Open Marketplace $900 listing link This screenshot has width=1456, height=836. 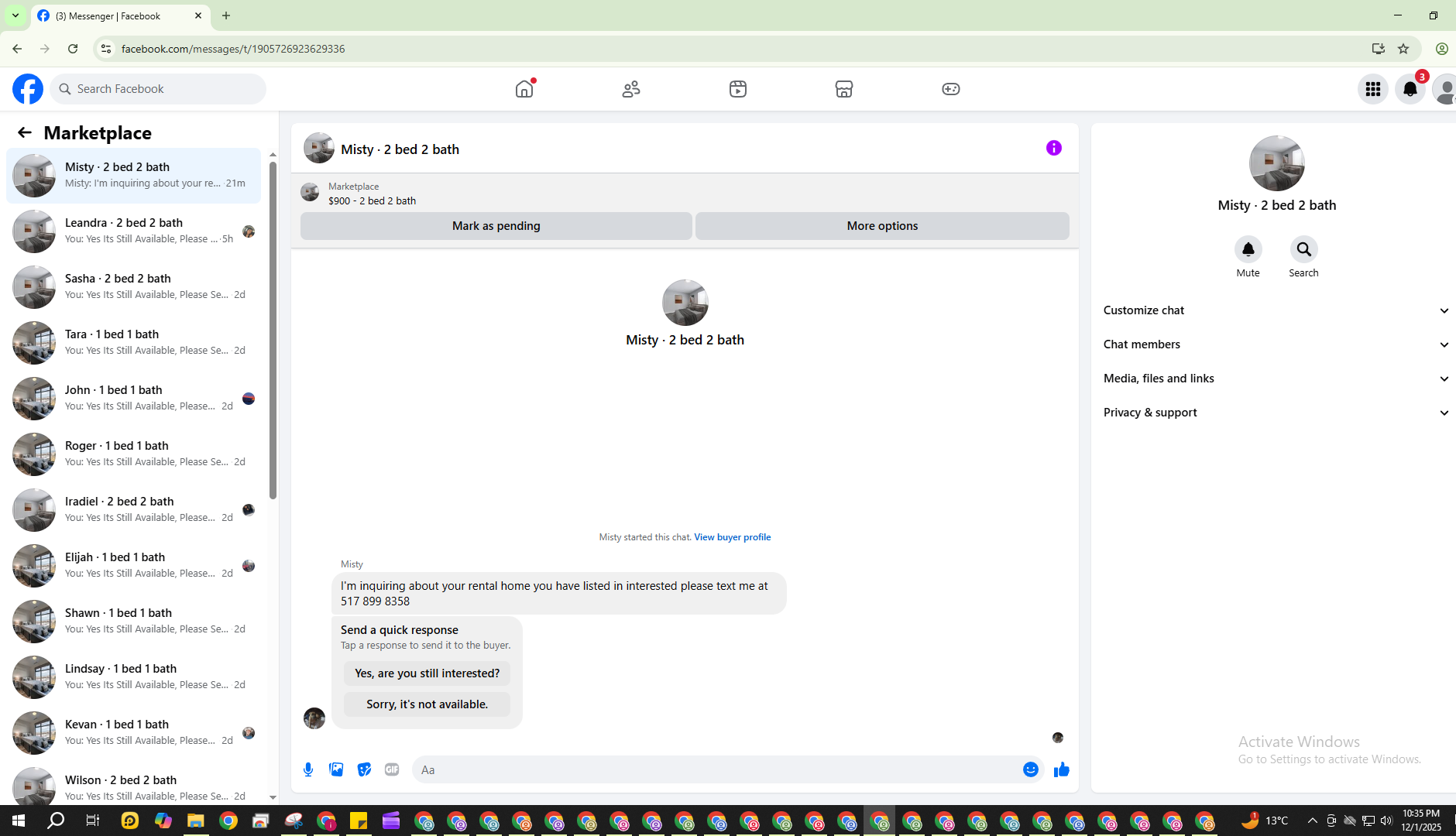coord(372,200)
